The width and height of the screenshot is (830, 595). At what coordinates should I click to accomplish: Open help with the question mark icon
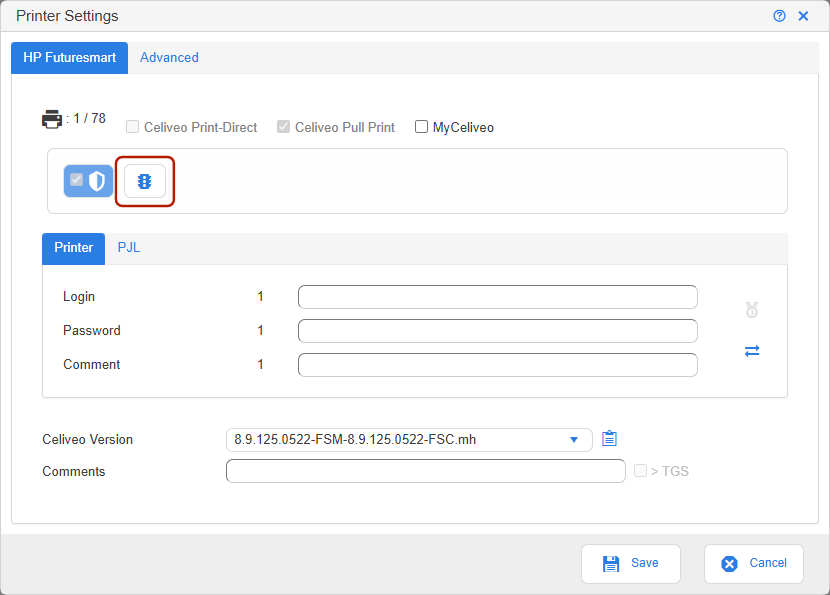(779, 16)
